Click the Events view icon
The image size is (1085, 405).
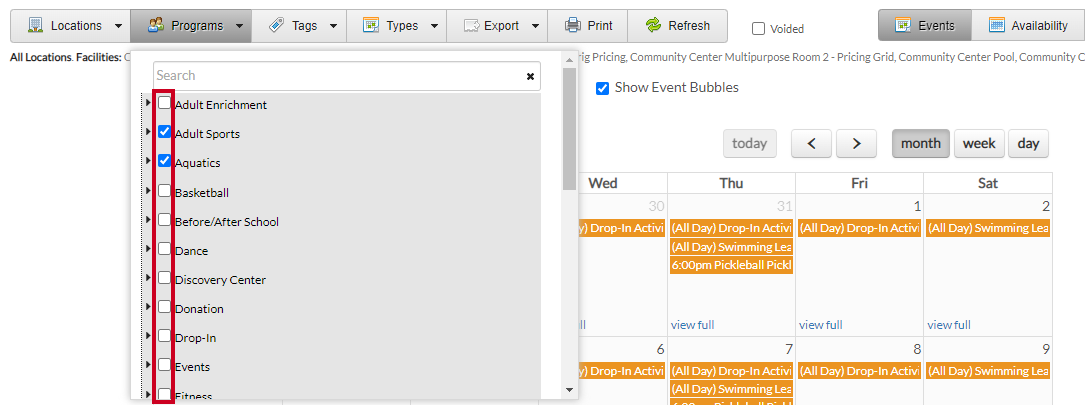coord(902,26)
